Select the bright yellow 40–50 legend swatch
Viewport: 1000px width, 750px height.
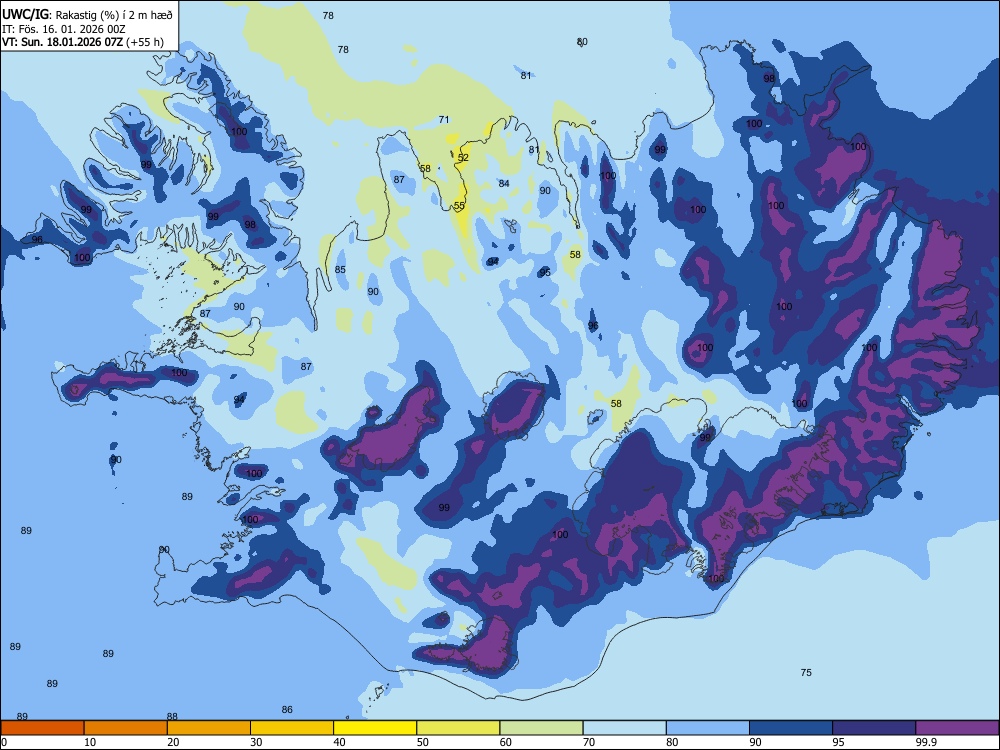point(375,728)
